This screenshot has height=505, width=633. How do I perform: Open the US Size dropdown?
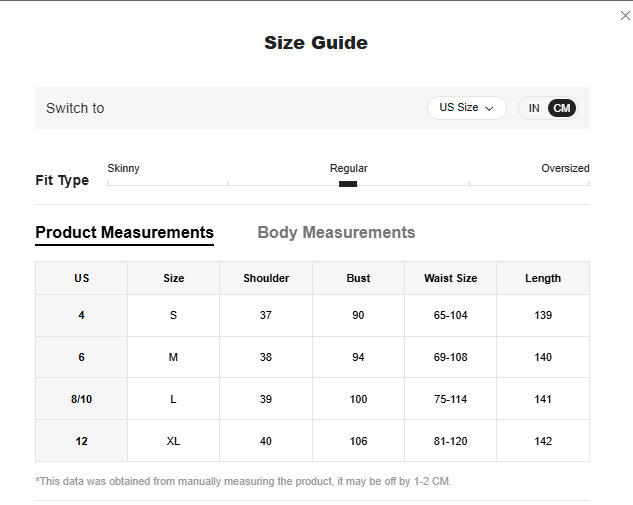coord(466,108)
